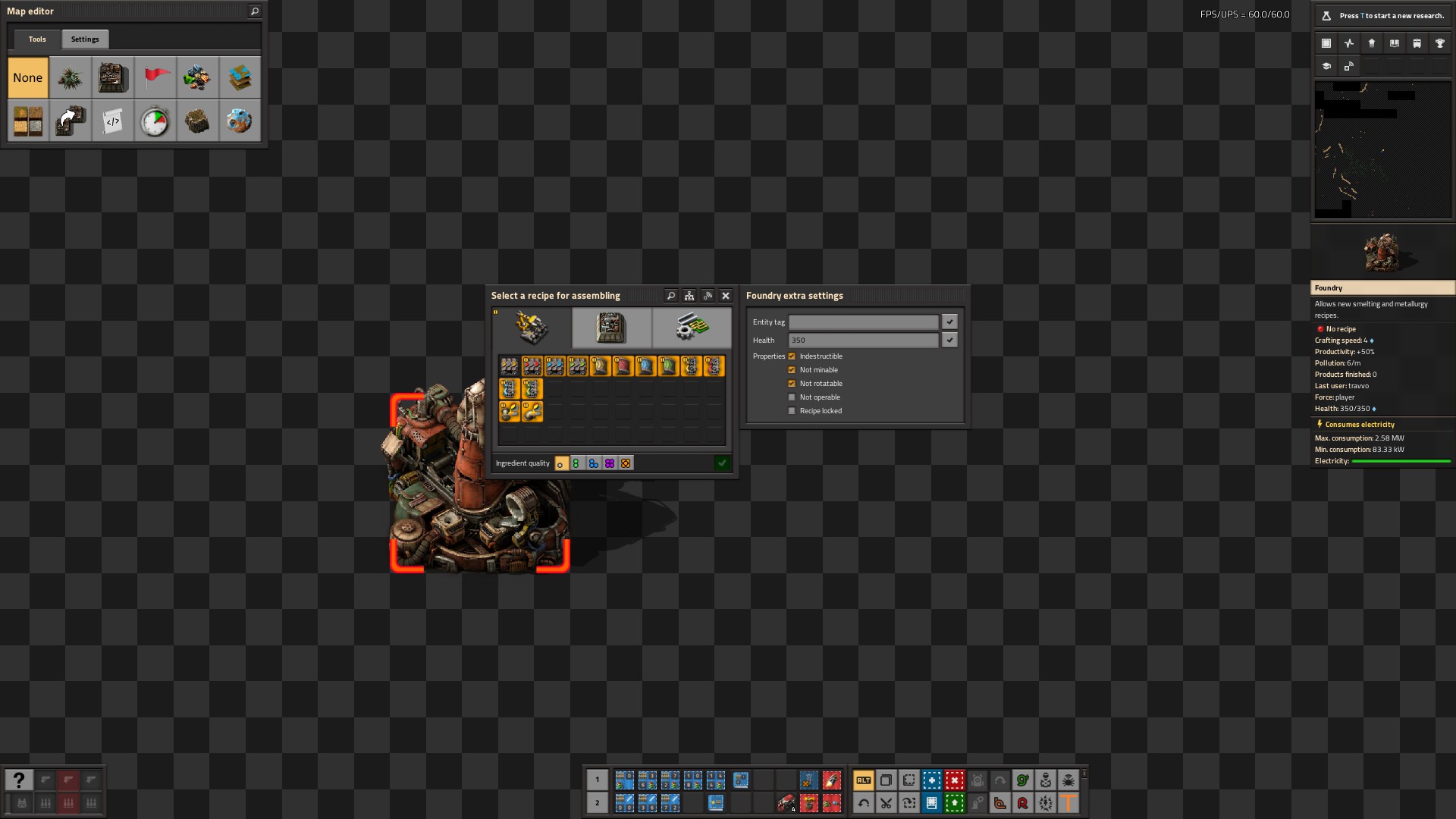Uncheck the Indestructible property

[792, 356]
